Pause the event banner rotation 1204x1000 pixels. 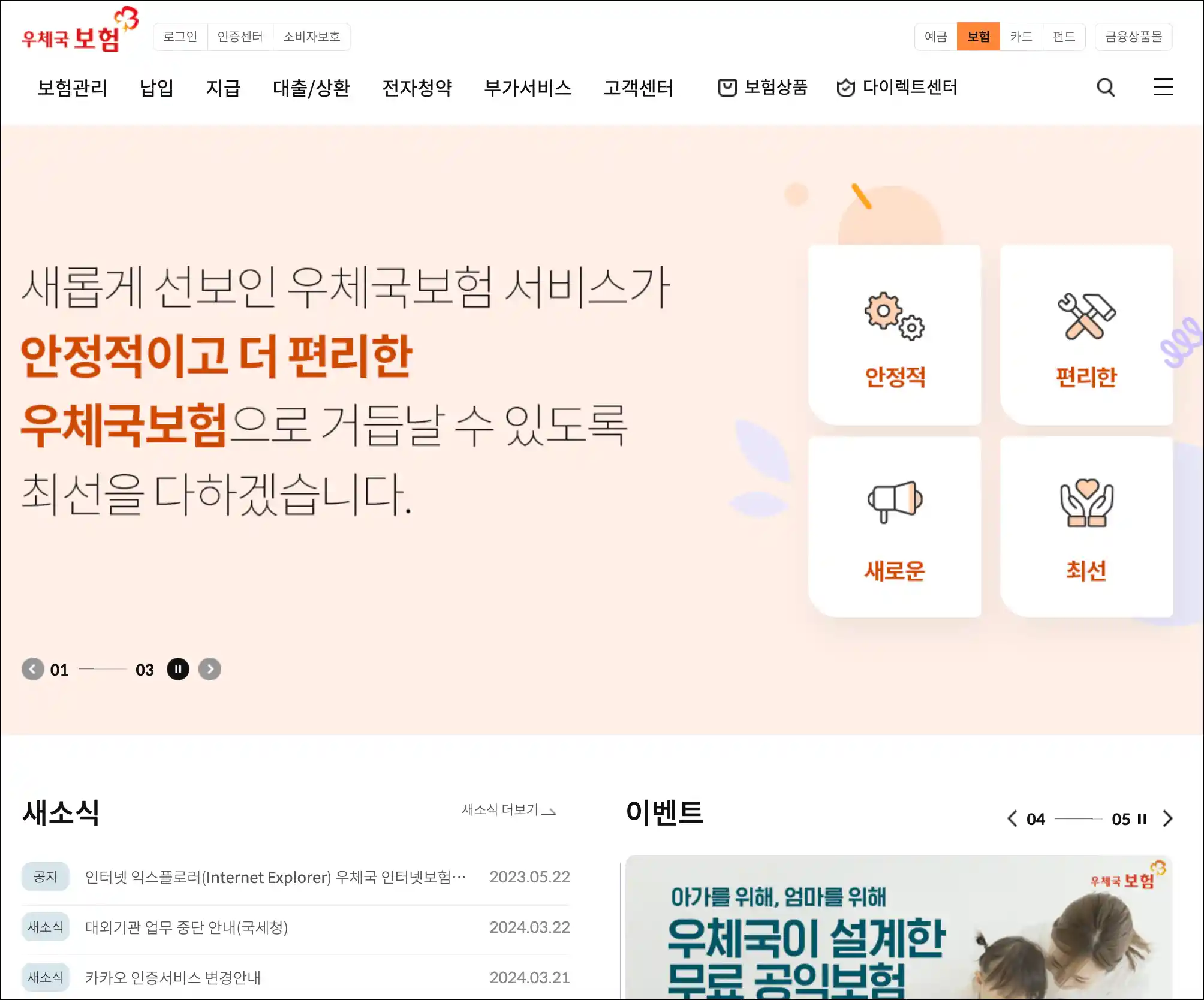(1142, 818)
